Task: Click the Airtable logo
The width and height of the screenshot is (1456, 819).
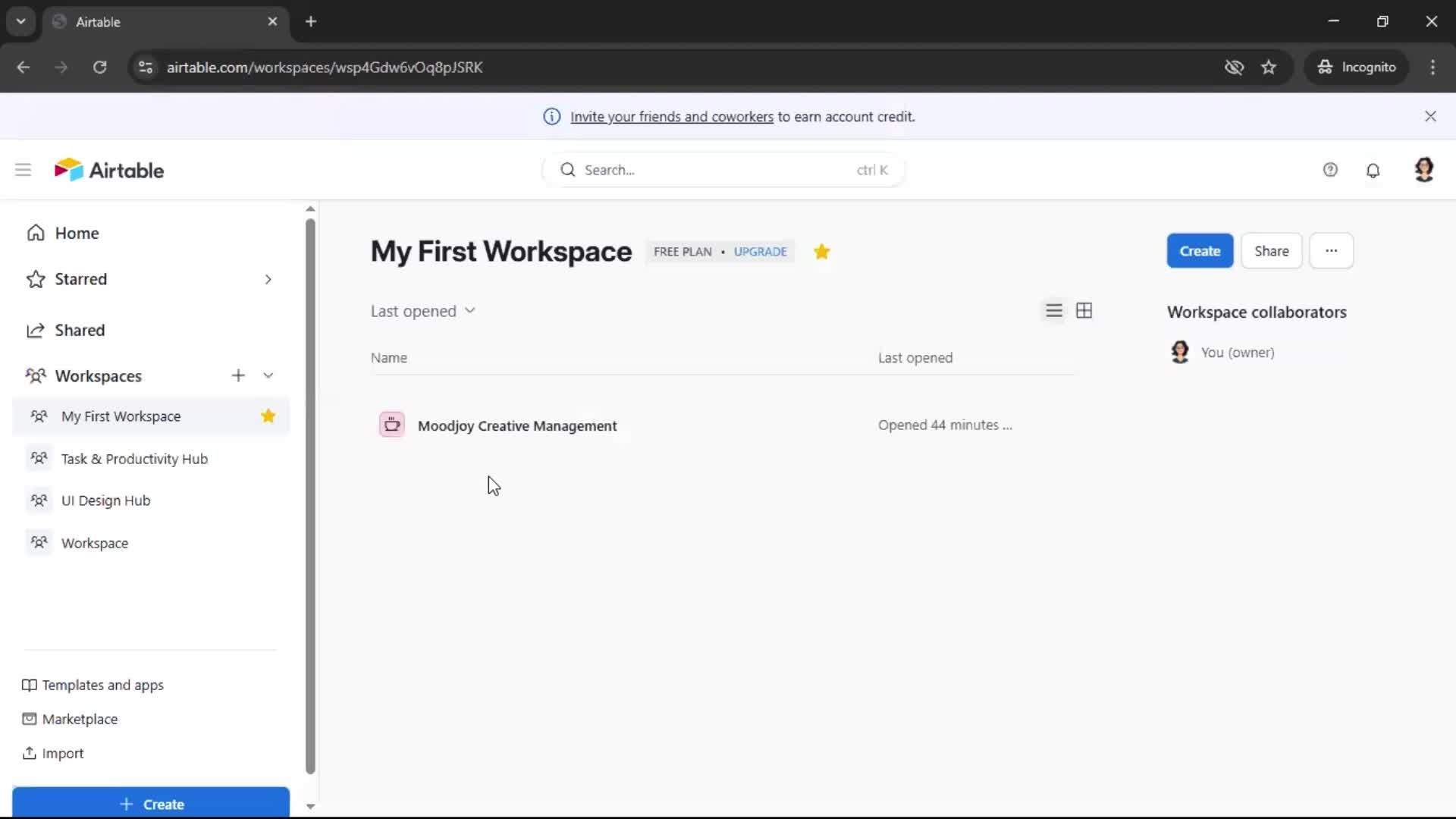Action: 109,170
